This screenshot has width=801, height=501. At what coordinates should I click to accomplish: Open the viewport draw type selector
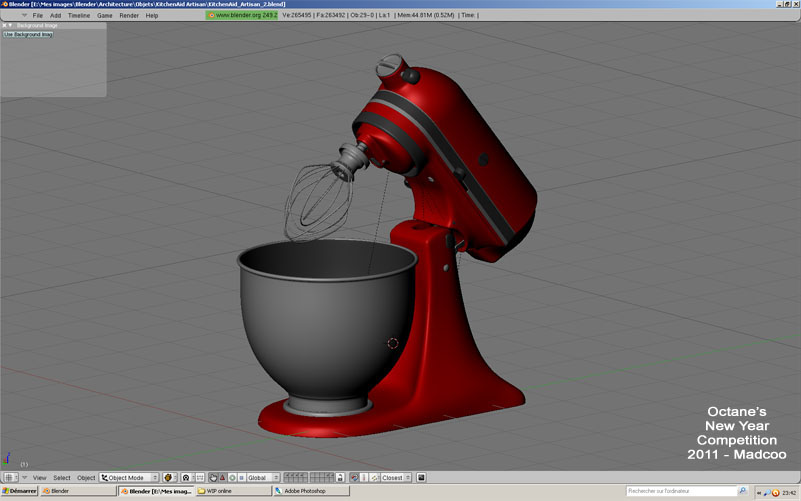pyautogui.click(x=170, y=478)
